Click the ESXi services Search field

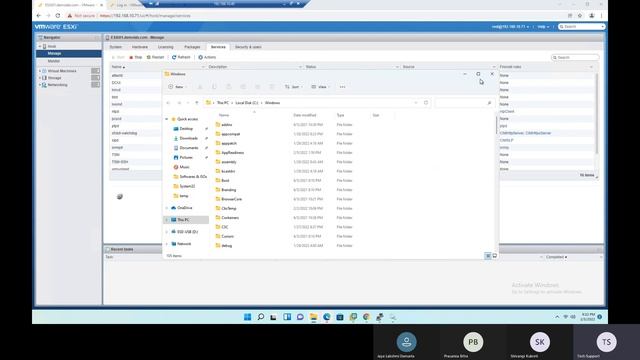[576, 58]
